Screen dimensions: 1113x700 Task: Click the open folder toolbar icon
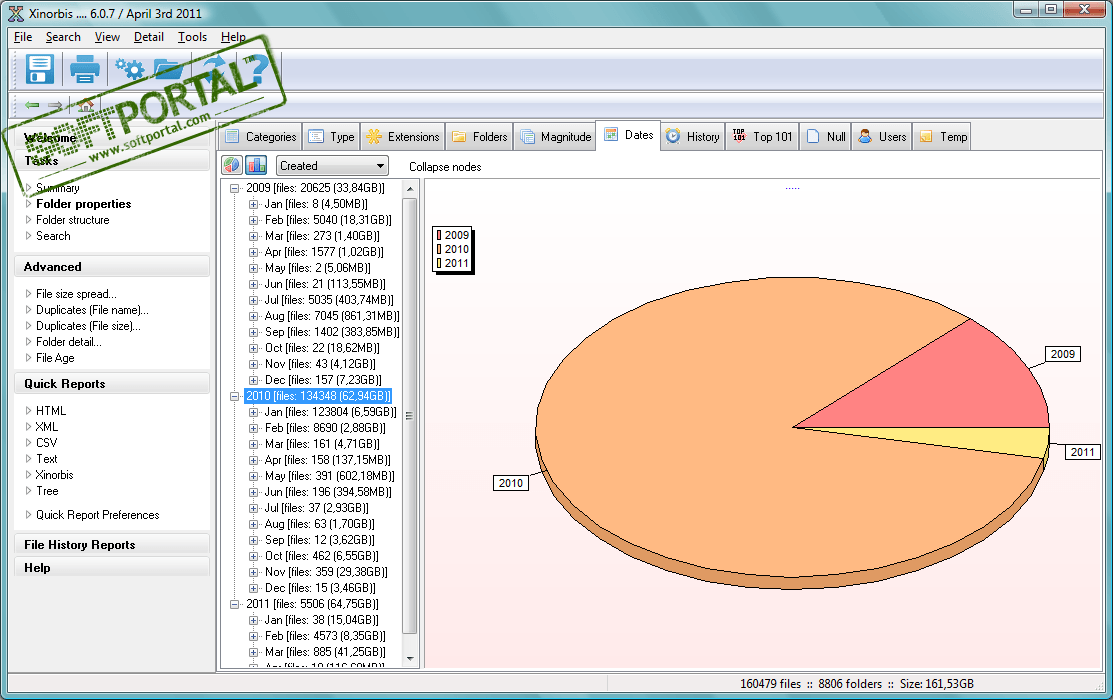(168, 69)
